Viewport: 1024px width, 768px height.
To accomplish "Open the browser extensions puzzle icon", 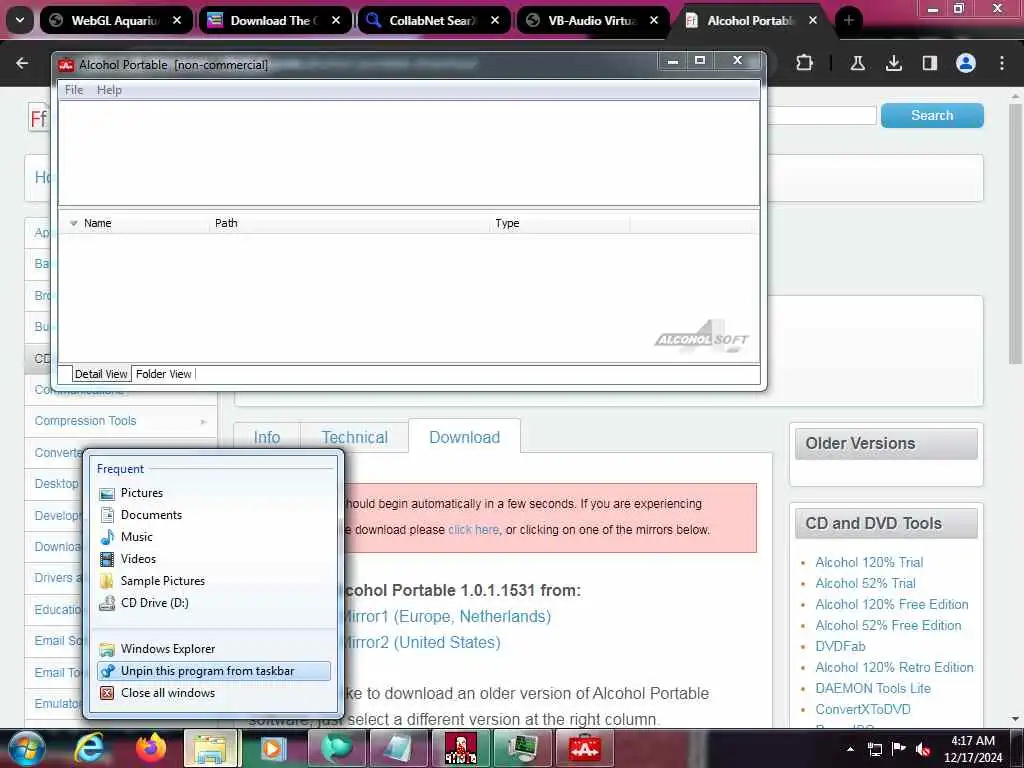I will 805,63.
